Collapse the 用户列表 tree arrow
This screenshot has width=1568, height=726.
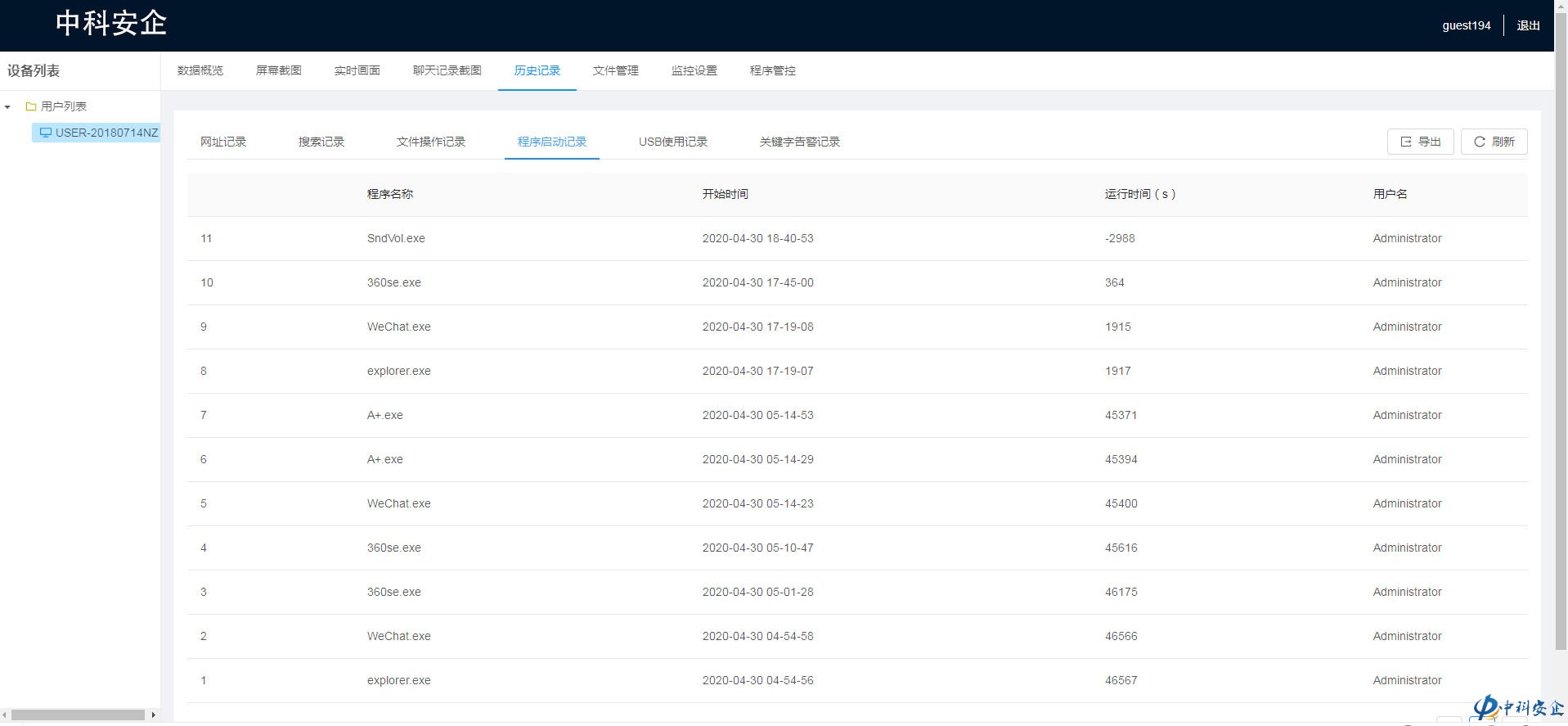click(7, 107)
